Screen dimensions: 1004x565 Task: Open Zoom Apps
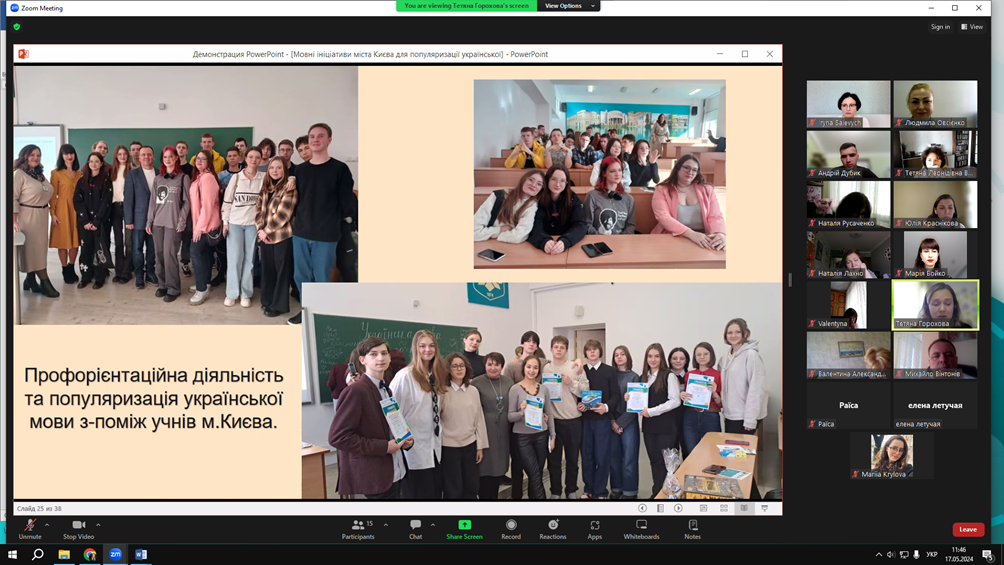595,528
